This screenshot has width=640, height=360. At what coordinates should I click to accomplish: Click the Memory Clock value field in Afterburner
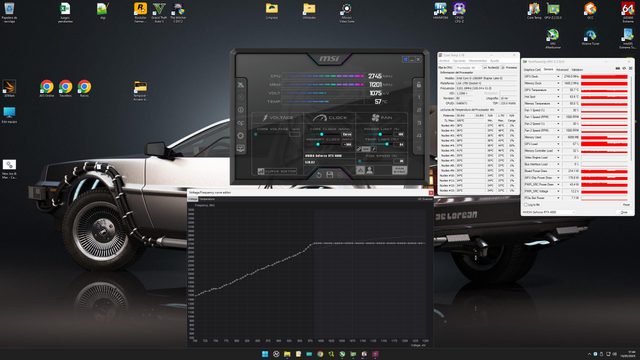(347, 144)
